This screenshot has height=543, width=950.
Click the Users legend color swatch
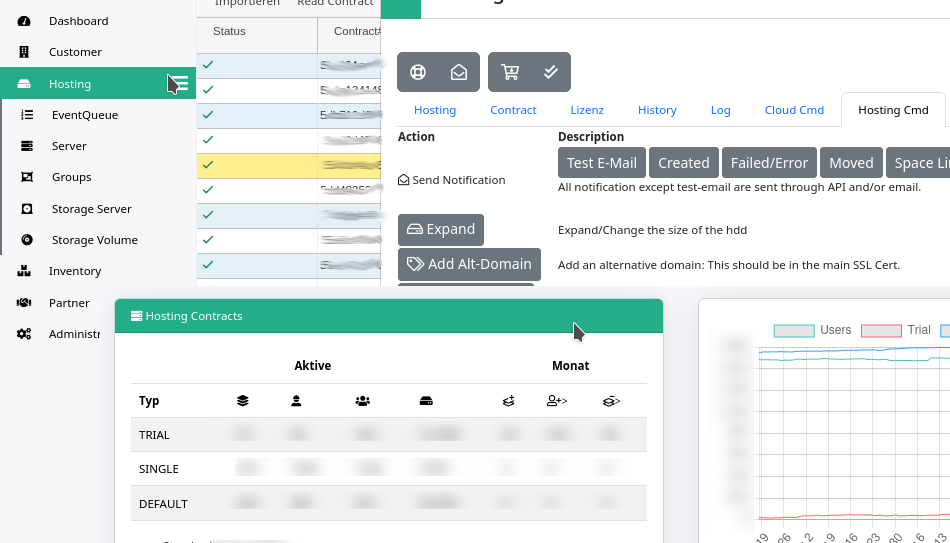(794, 330)
